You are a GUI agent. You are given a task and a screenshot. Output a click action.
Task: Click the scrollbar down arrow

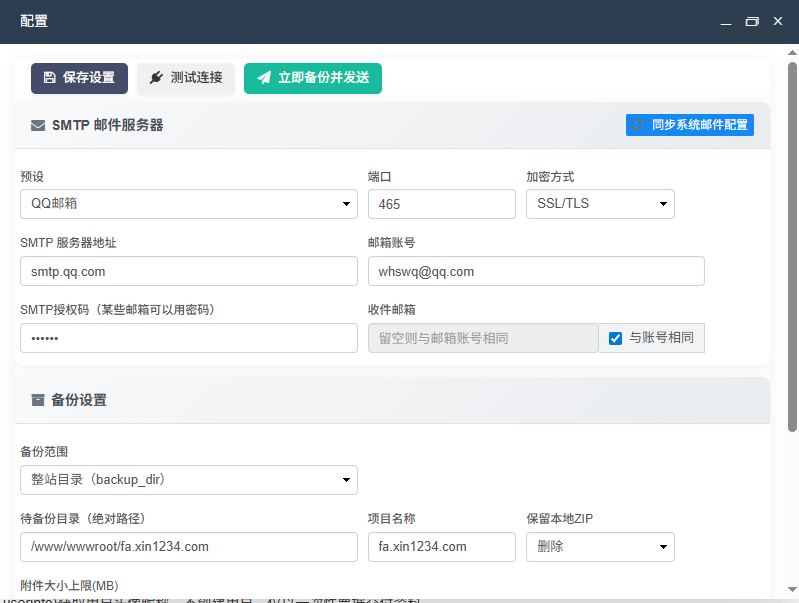tap(792, 589)
